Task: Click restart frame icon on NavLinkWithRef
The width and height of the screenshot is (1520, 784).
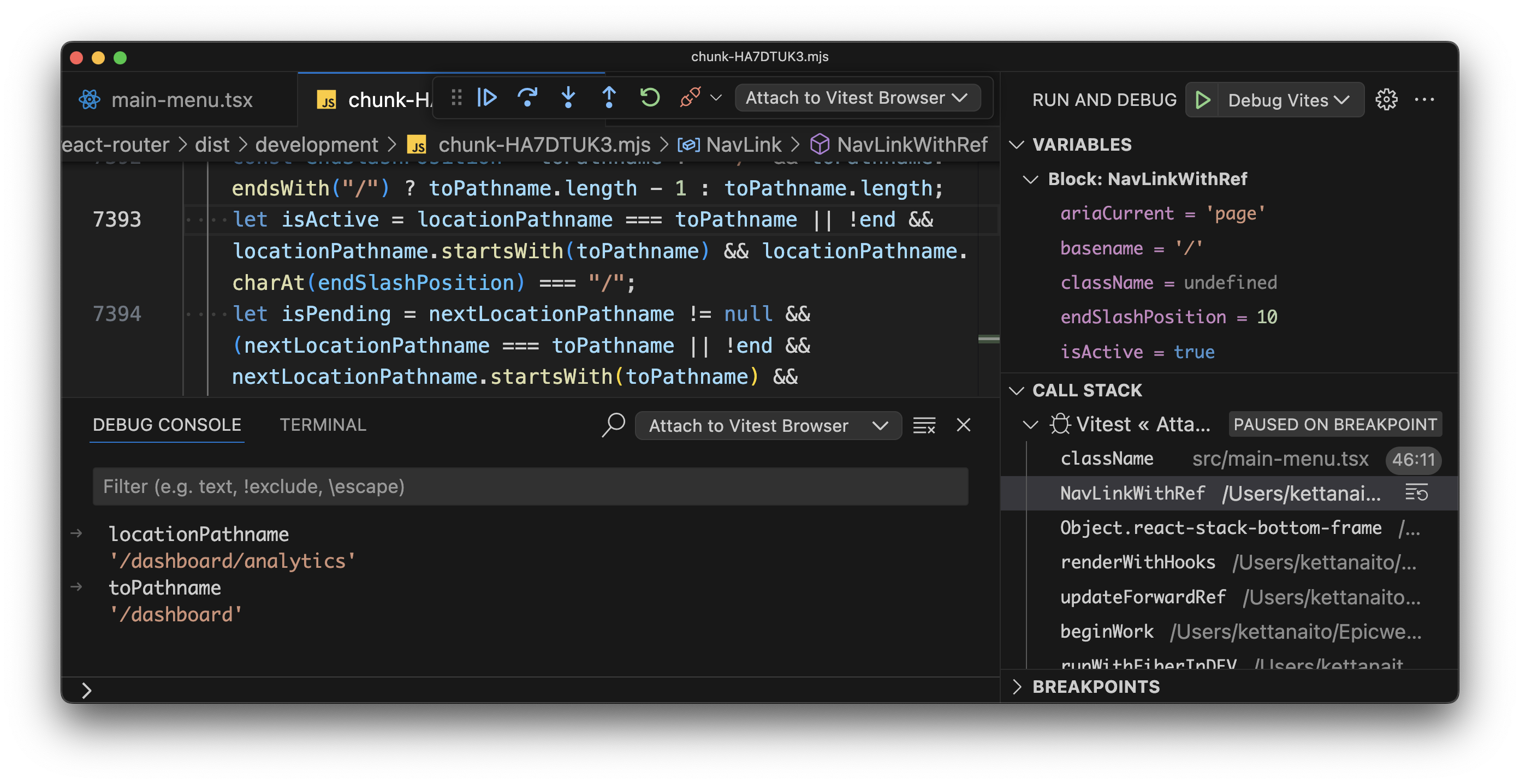Action: 1416,492
